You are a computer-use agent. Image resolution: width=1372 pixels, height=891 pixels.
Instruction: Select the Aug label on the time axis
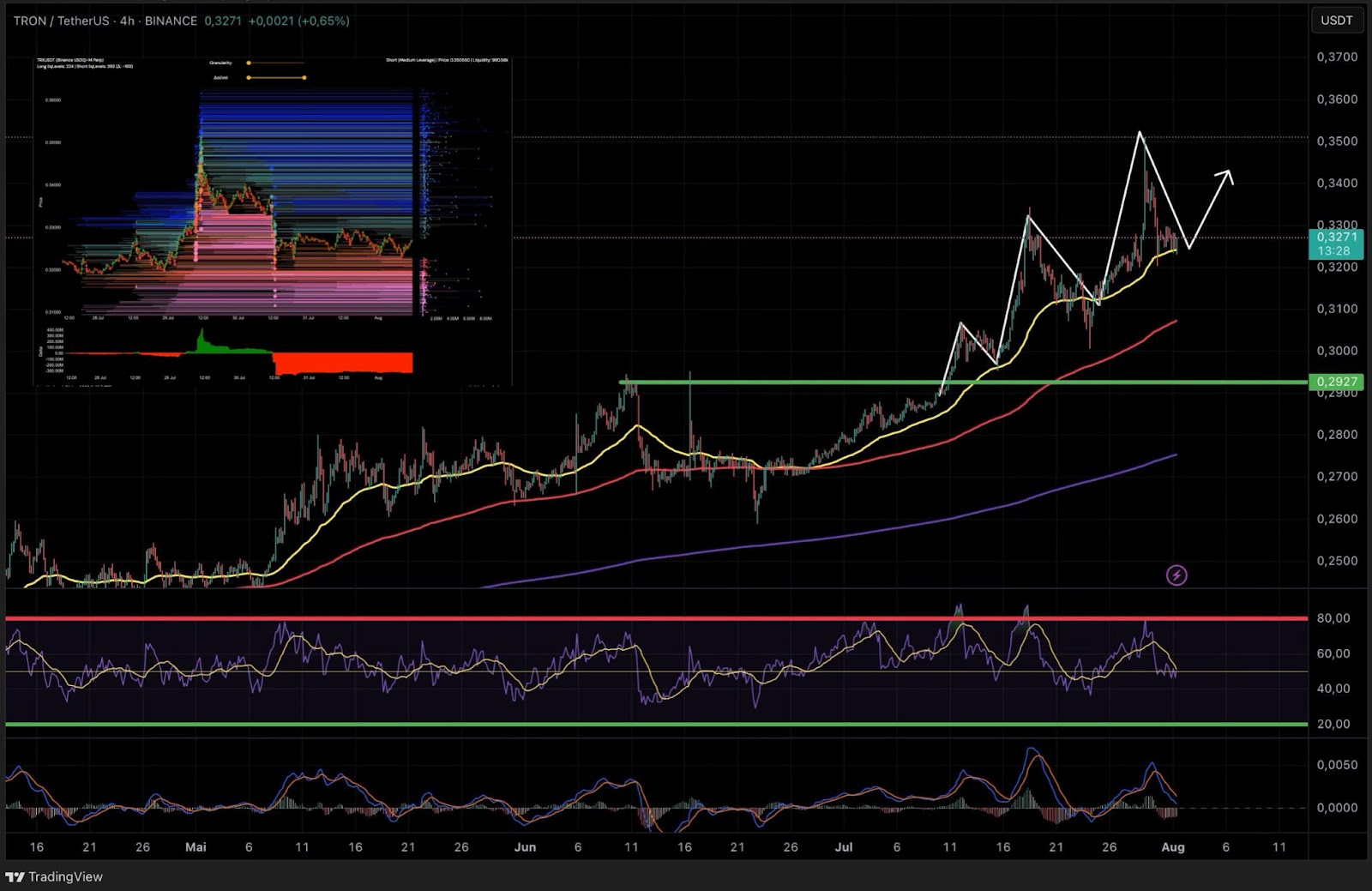[1171, 847]
